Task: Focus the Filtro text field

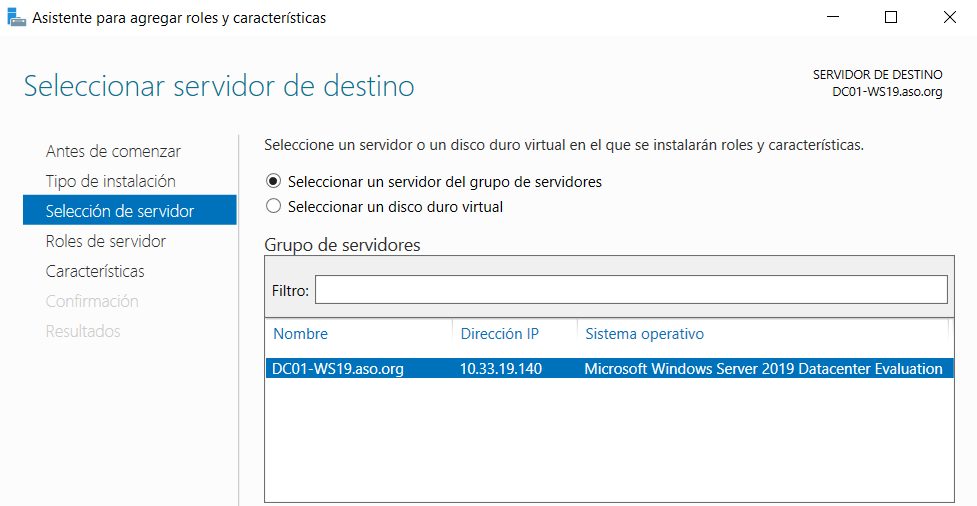Action: tap(630, 290)
